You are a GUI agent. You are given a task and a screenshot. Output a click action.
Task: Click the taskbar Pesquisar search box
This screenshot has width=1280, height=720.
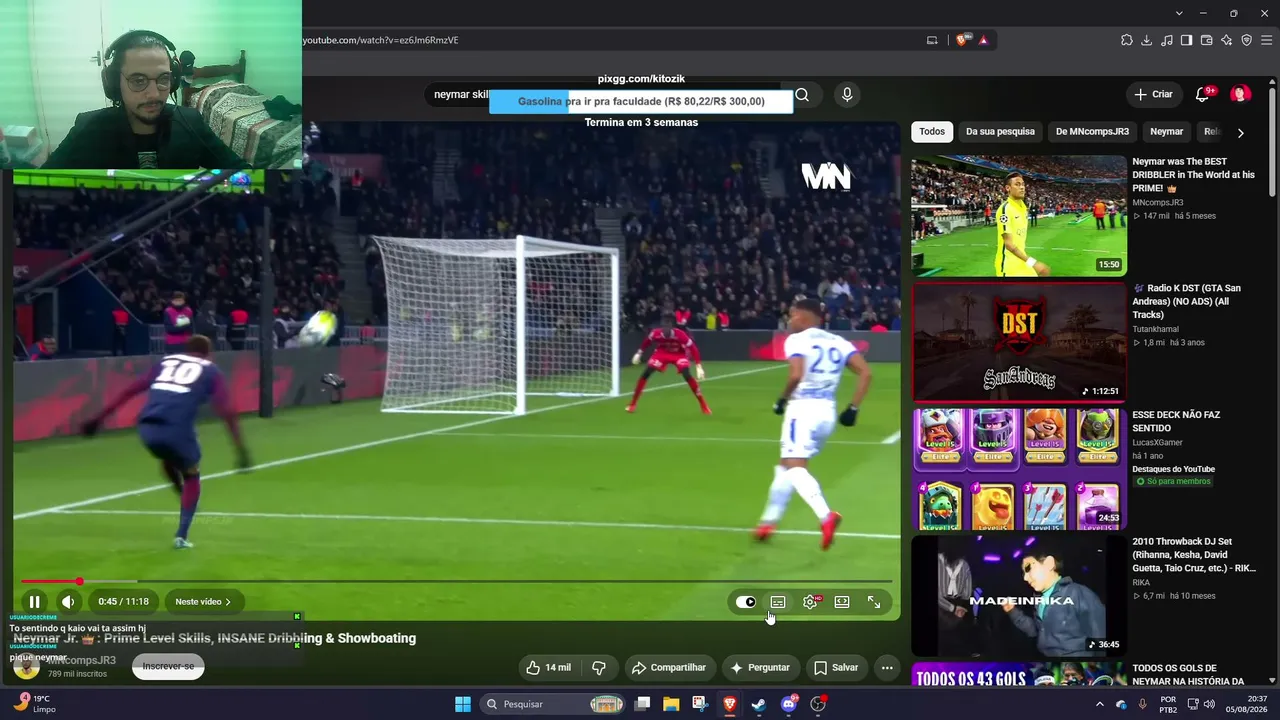pyautogui.click(x=553, y=704)
